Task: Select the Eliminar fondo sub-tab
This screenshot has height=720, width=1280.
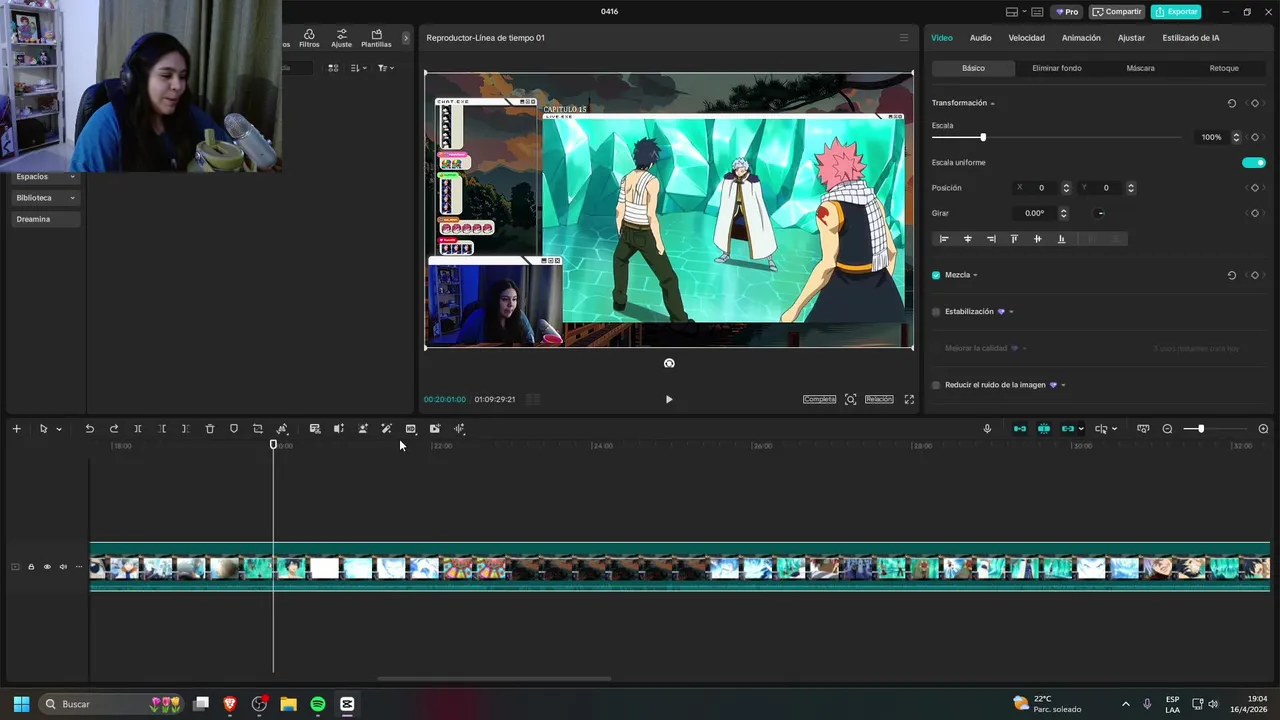Action: coord(1057,68)
